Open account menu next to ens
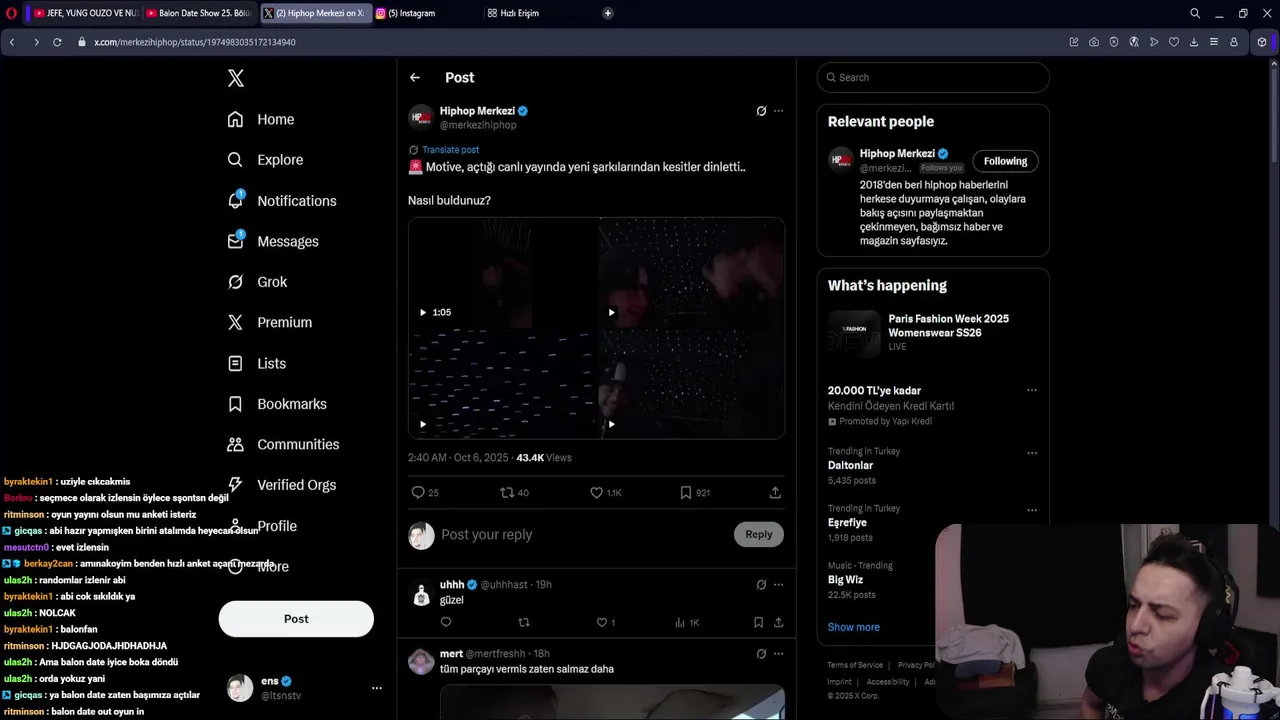The image size is (1280, 720). tap(377, 688)
